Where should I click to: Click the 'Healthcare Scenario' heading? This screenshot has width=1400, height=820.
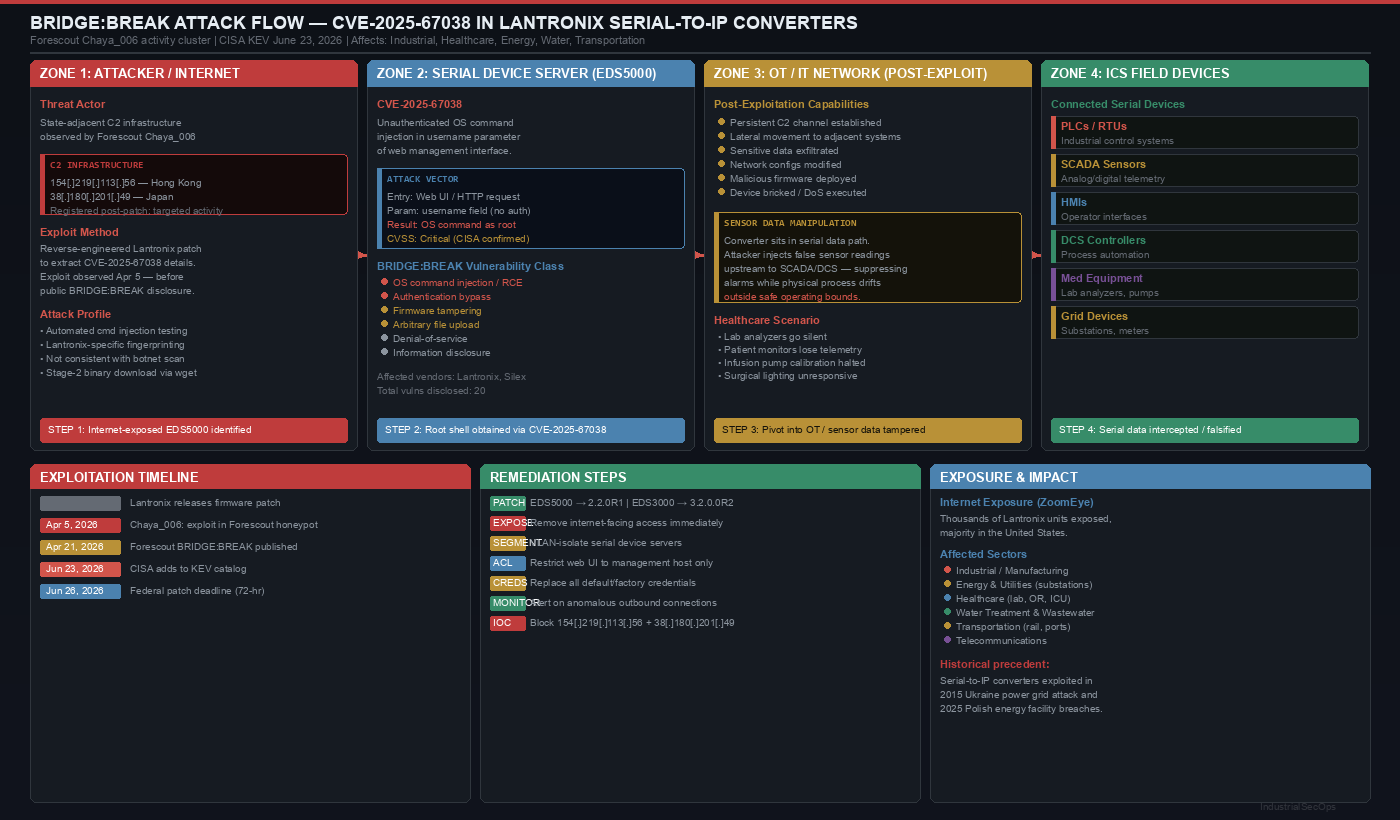point(767,320)
